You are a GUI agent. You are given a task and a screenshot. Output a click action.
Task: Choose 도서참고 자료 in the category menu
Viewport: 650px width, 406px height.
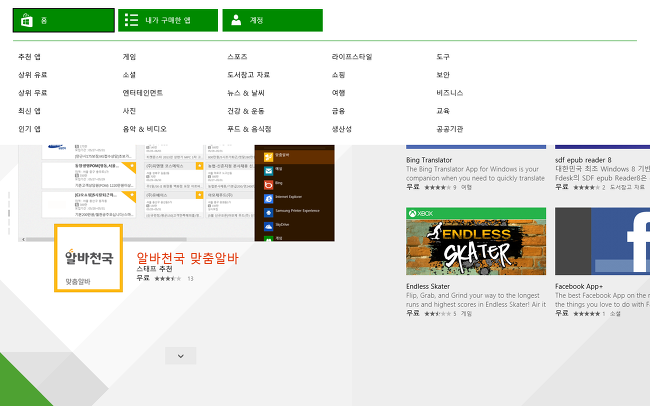pyautogui.click(x=248, y=75)
